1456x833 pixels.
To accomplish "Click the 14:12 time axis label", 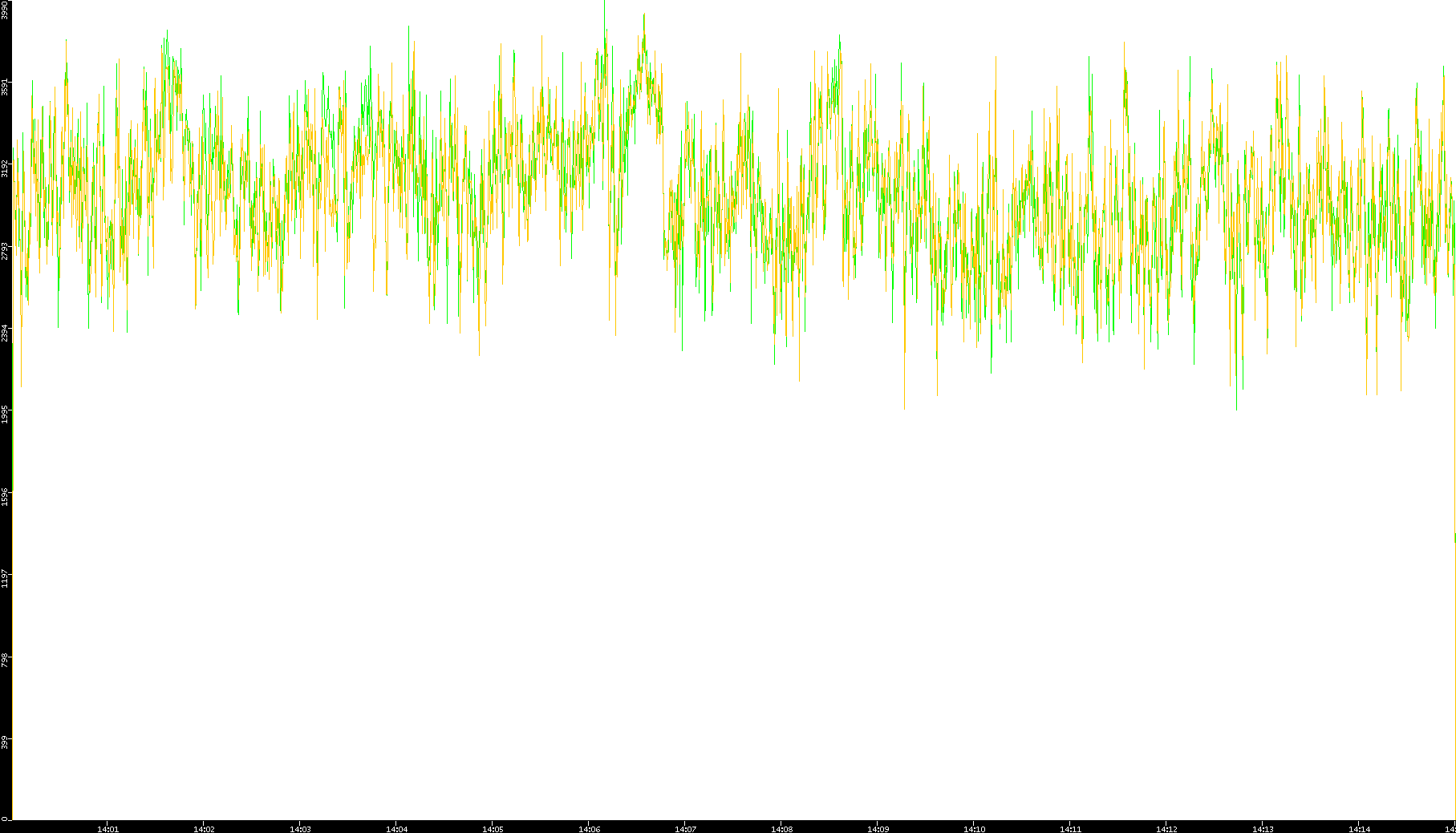I will pos(1166,828).
